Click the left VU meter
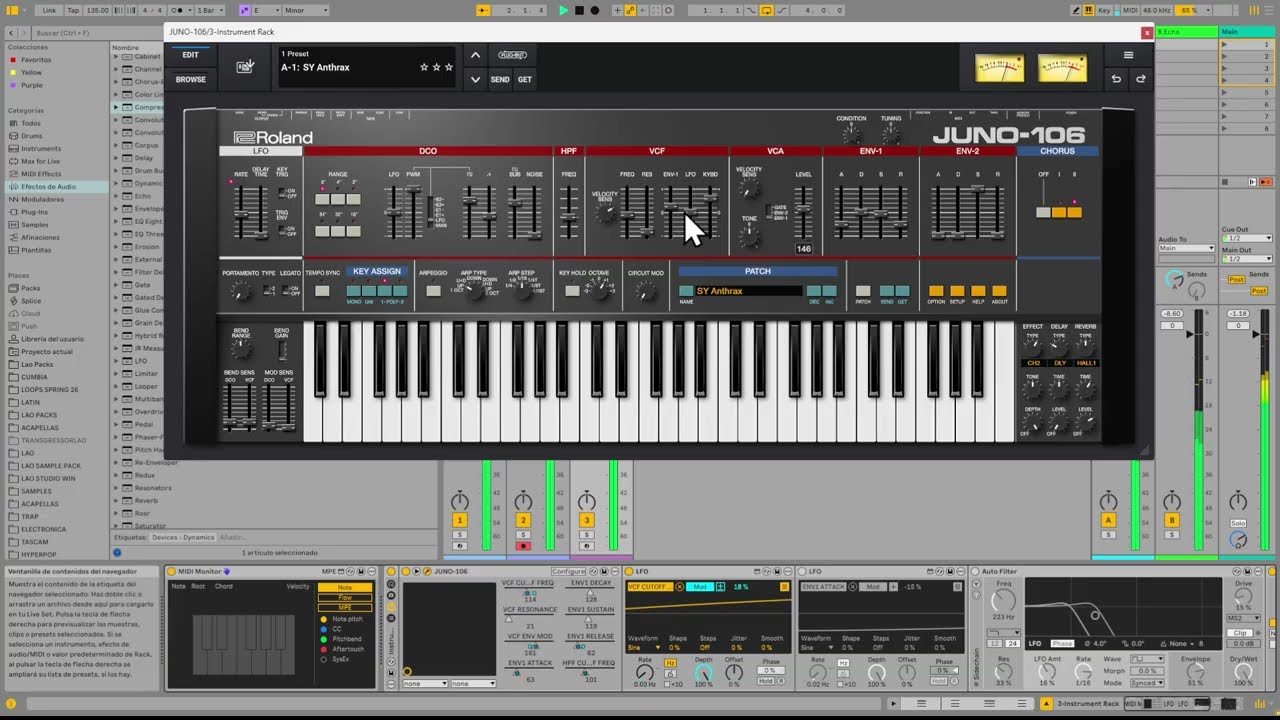Viewport: 1280px width, 720px height. pos(999,68)
